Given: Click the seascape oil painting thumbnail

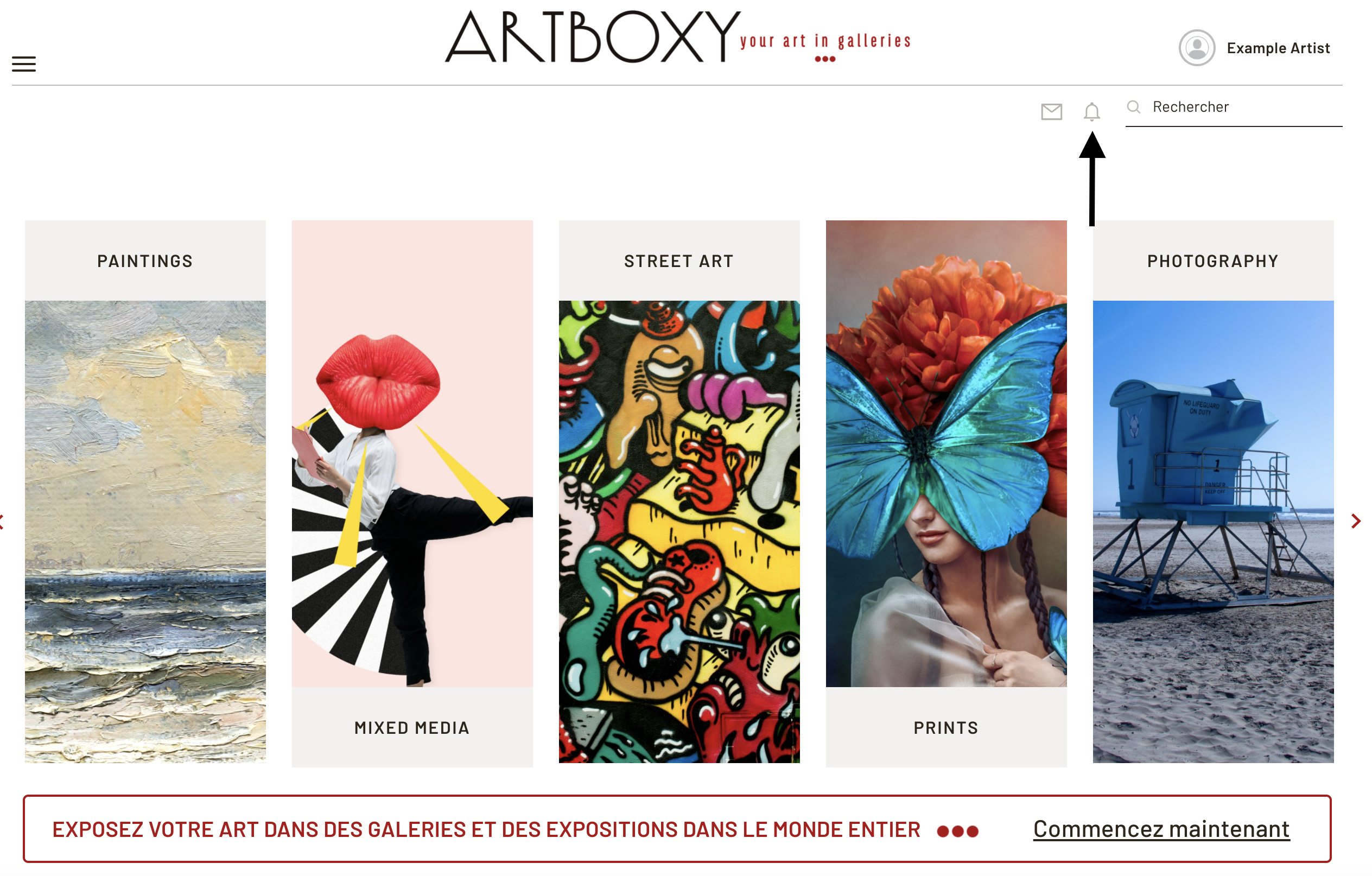Looking at the screenshot, I should point(145,532).
